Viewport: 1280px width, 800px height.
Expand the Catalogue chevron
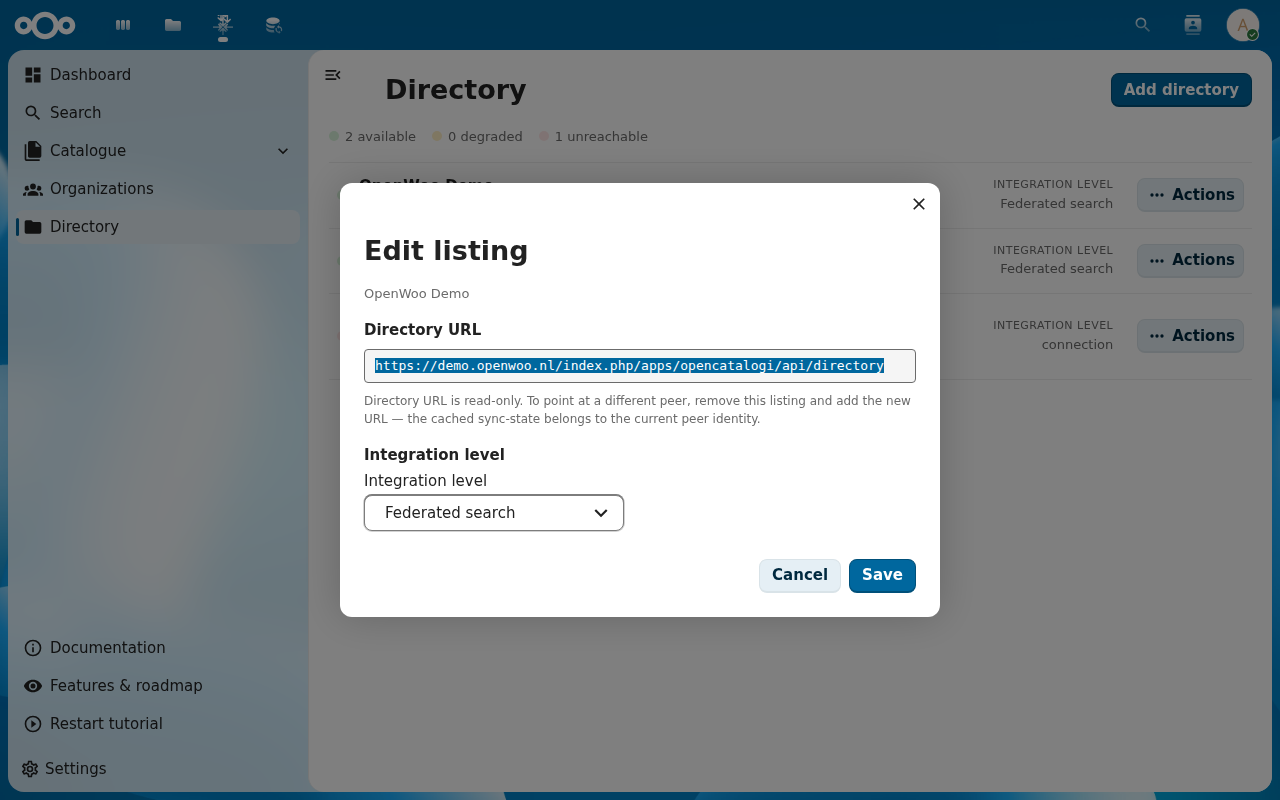(283, 151)
